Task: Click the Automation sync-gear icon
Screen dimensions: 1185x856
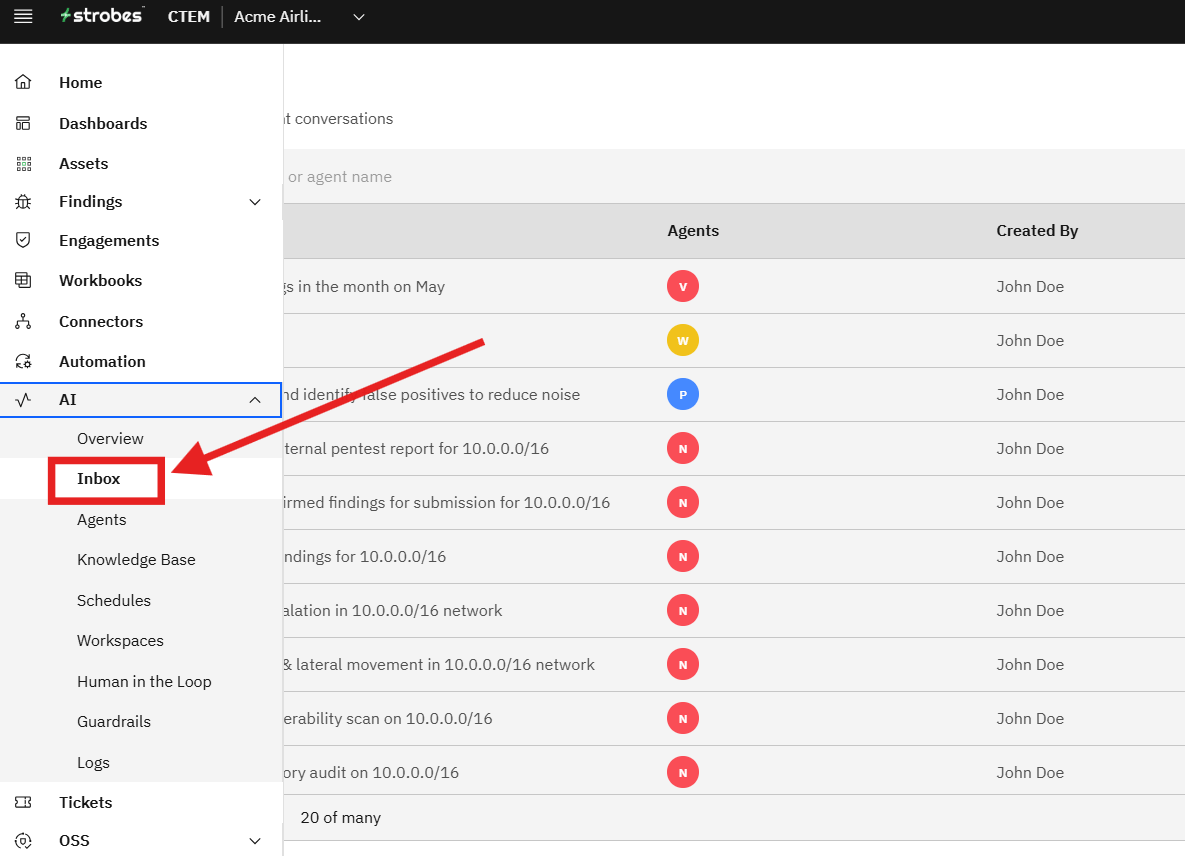Action: 23,361
